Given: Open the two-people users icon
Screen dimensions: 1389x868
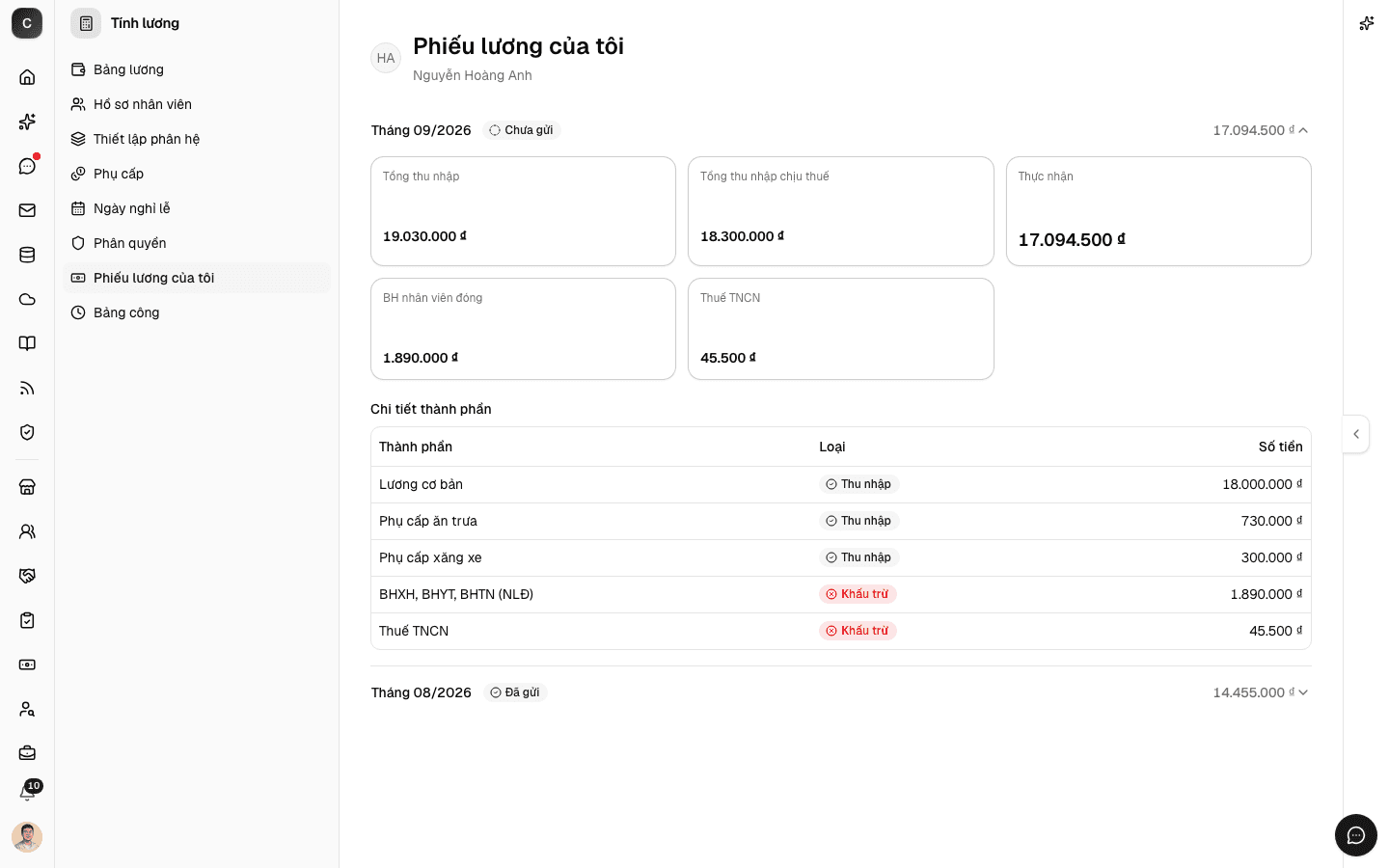Looking at the screenshot, I should click(27, 531).
